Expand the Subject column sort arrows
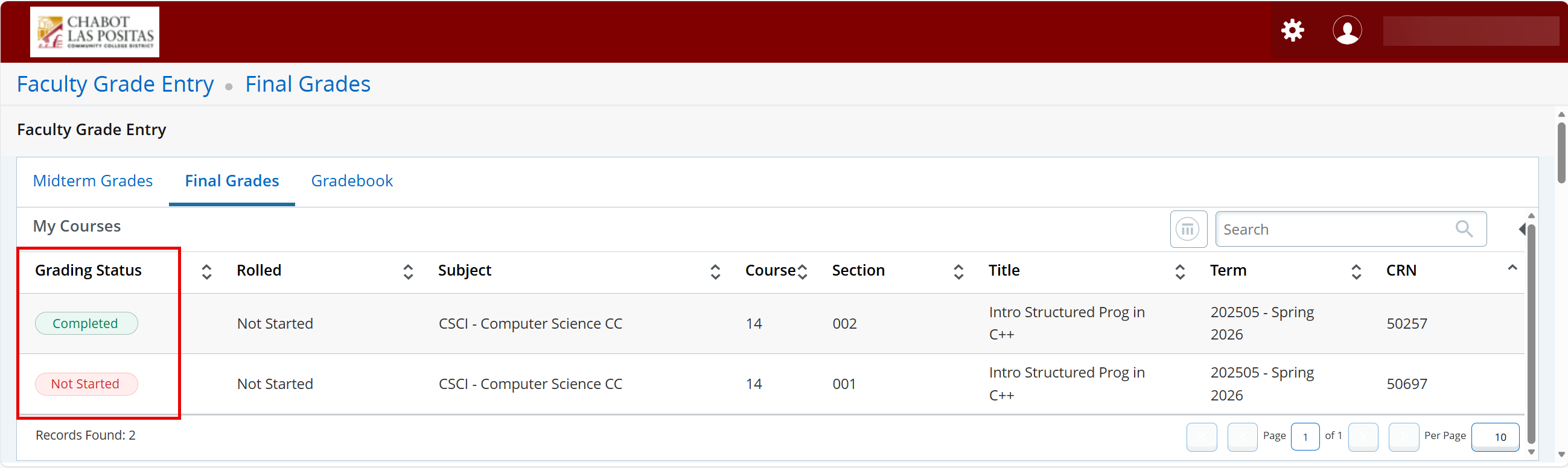 [x=715, y=271]
